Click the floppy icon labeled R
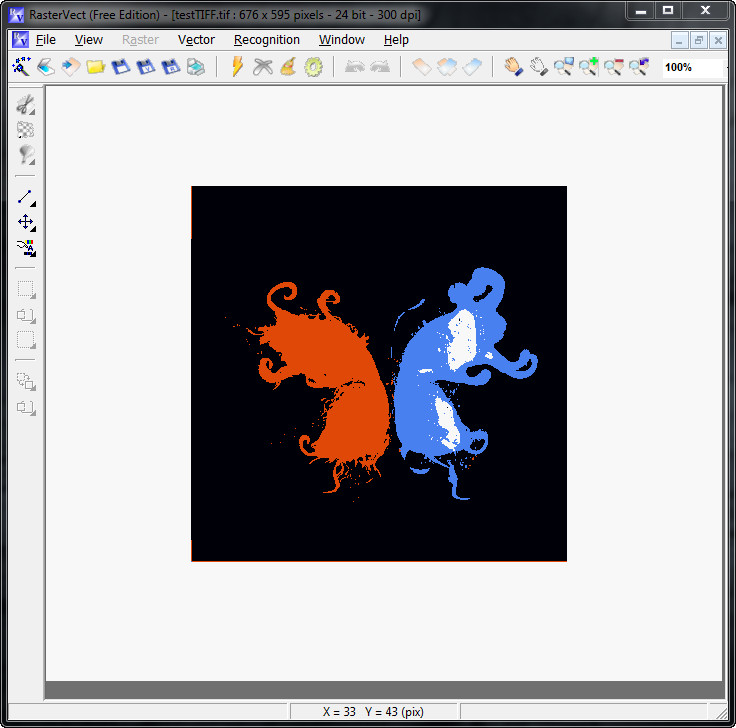Viewport: 736px width, 728px height. pos(171,67)
